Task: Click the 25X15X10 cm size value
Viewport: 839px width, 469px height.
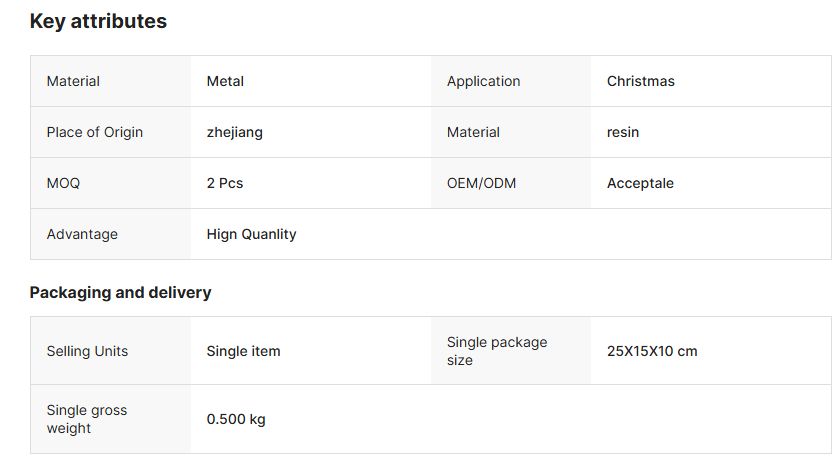Action: pyautogui.click(x=652, y=351)
